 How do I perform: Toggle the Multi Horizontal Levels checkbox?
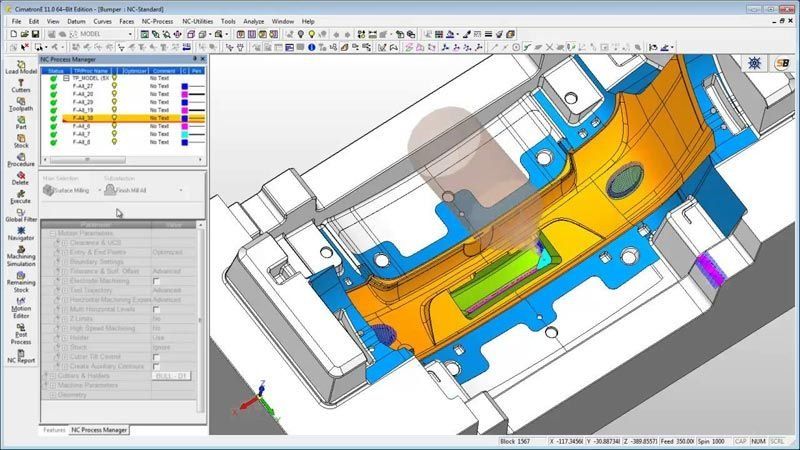(x=156, y=309)
